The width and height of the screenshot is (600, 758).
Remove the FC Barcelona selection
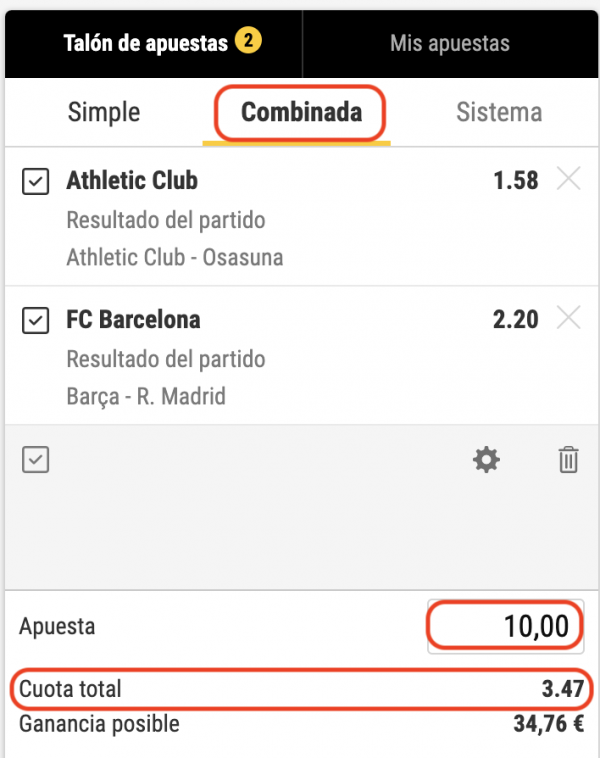click(x=567, y=319)
